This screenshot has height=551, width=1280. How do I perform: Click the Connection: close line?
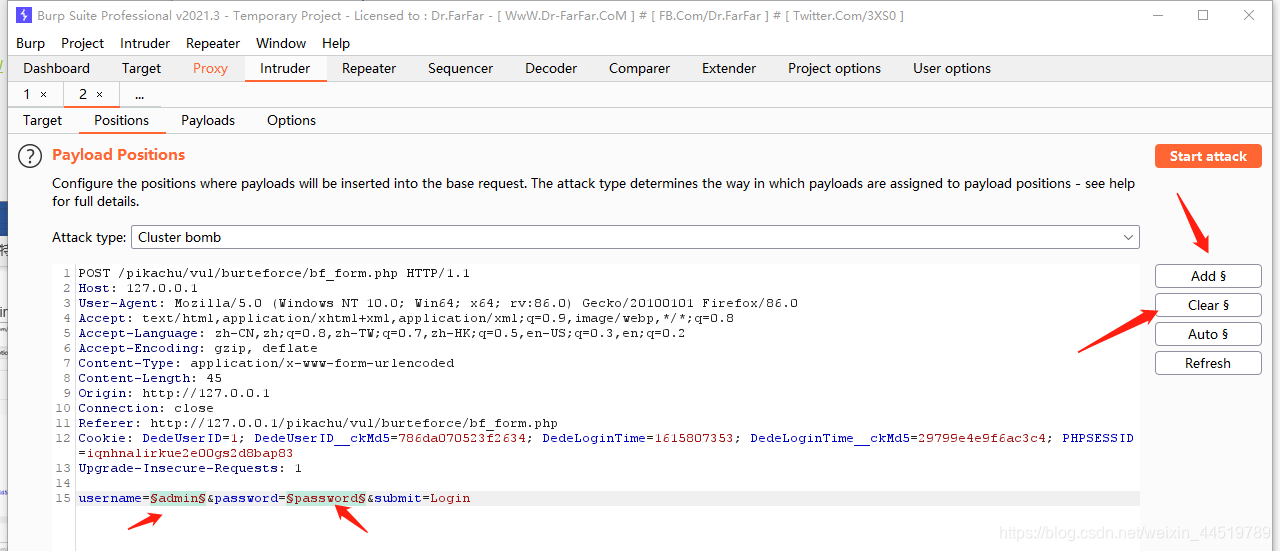146,408
